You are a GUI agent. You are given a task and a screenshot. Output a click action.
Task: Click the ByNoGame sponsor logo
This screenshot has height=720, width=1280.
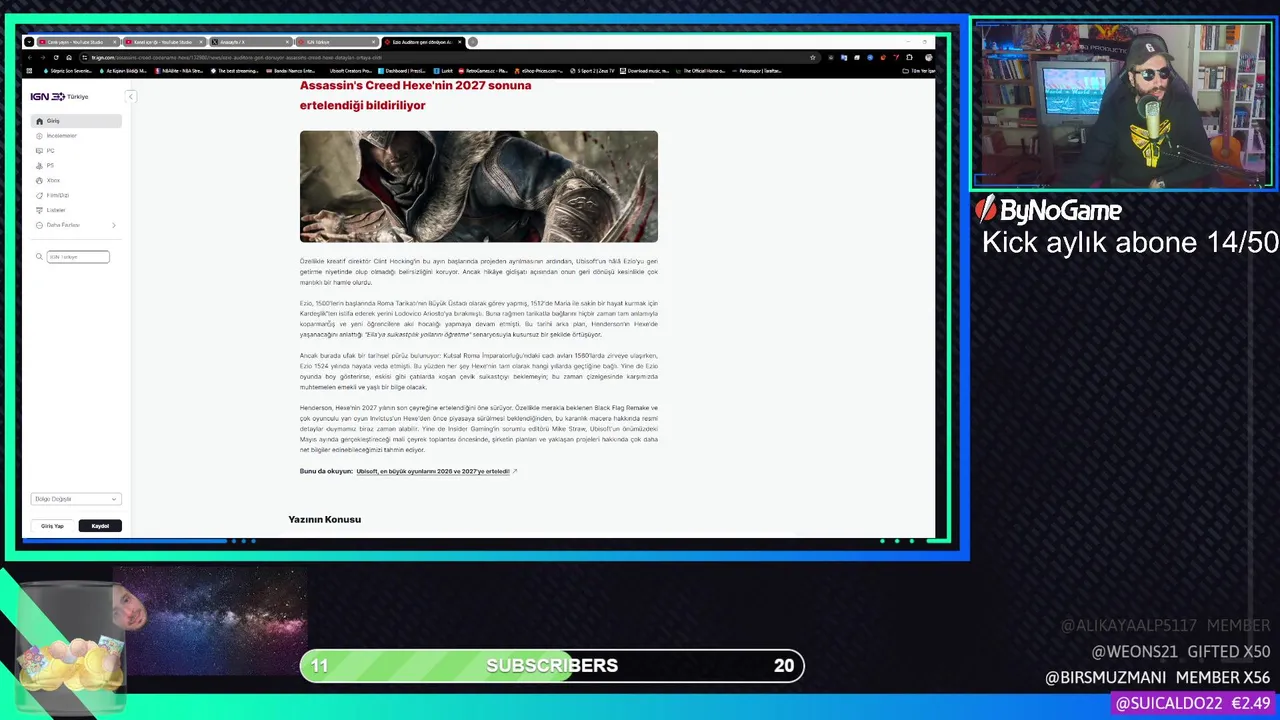pyautogui.click(x=1049, y=210)
